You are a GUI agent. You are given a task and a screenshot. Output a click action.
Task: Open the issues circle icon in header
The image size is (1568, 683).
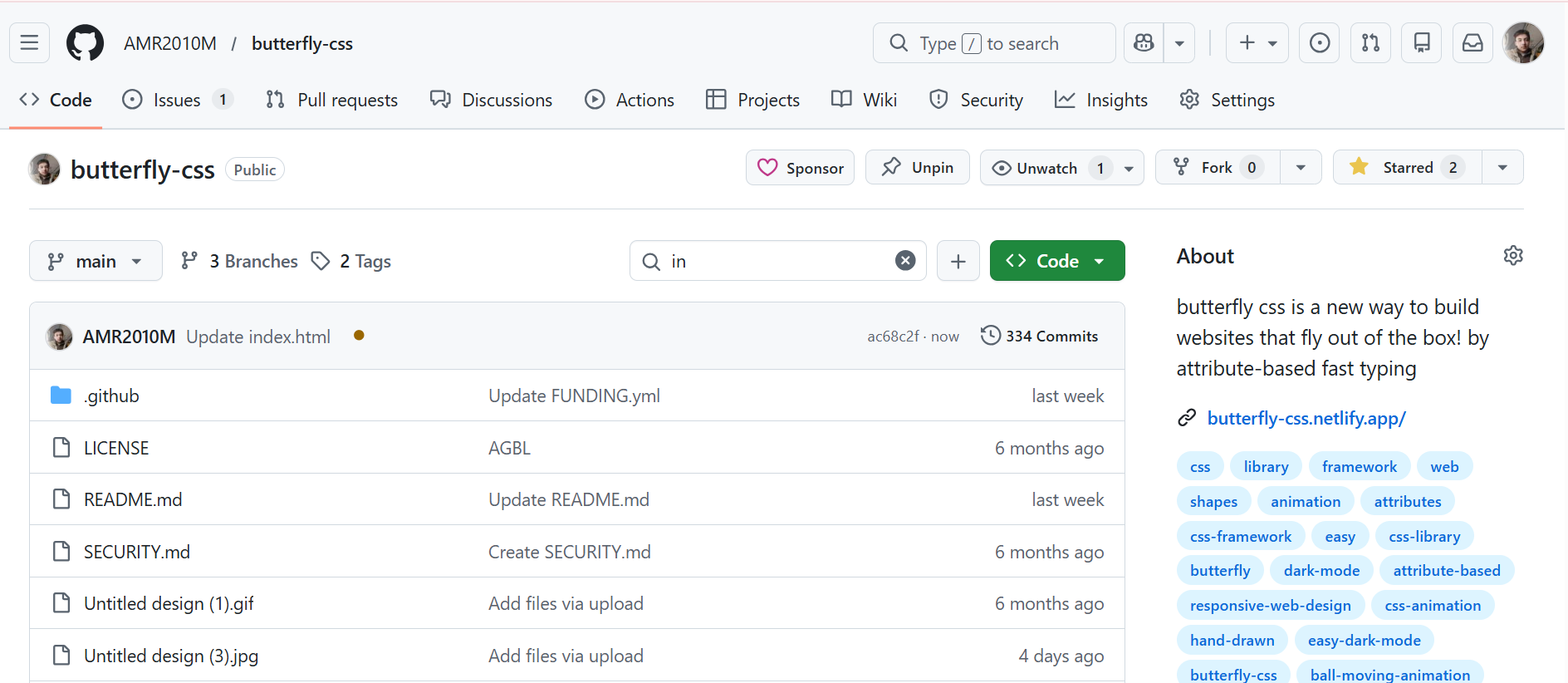click(x=1319, y=42)
